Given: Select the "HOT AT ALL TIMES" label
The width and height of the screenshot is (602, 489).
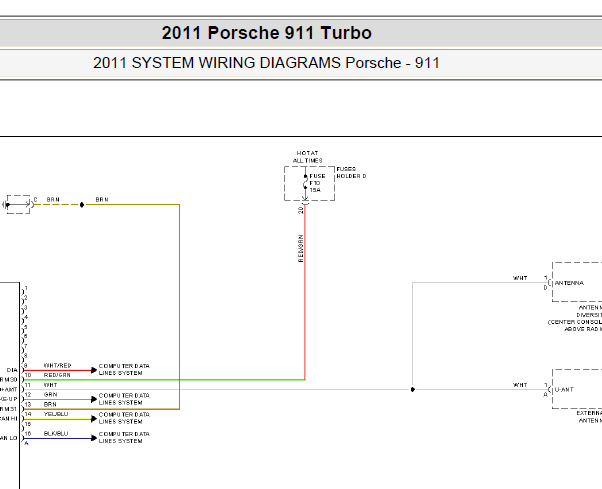Looking at the screenshot, I should (x=308, y=157).
